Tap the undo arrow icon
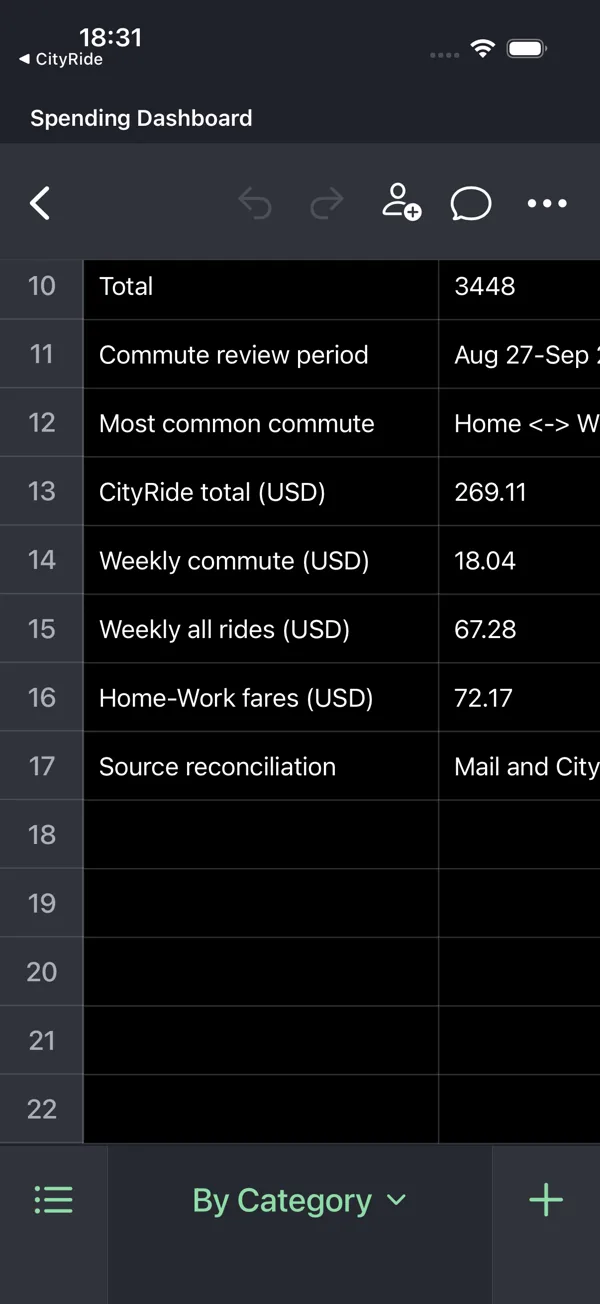 255,204
